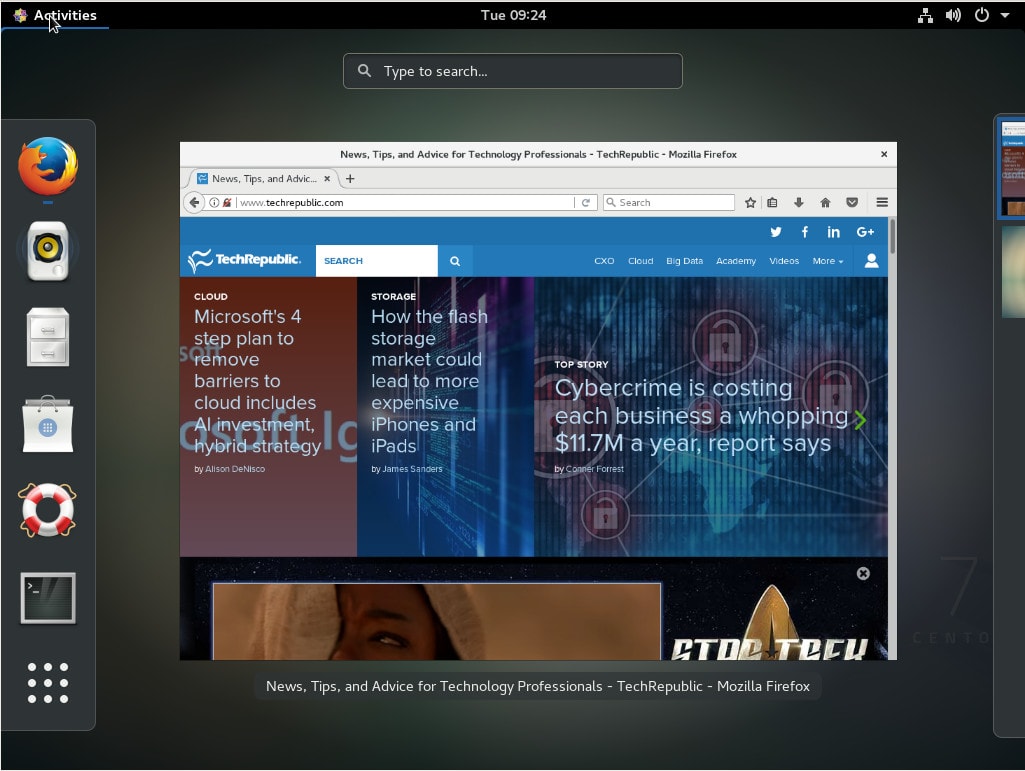Close the Firefox window in the overview
Viewport: 1025px width, 771px height.
tap(884, 154)
